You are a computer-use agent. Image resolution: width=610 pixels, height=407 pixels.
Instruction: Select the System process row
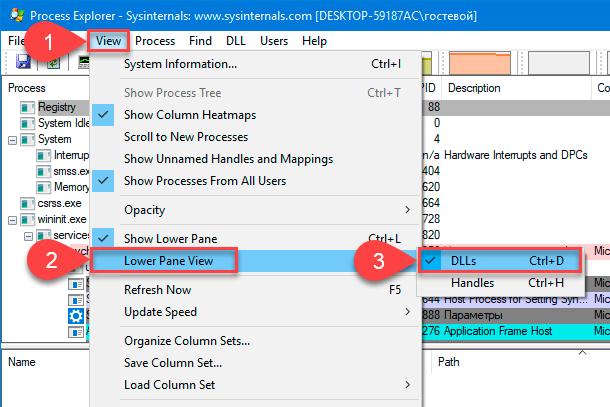(54, 139)
